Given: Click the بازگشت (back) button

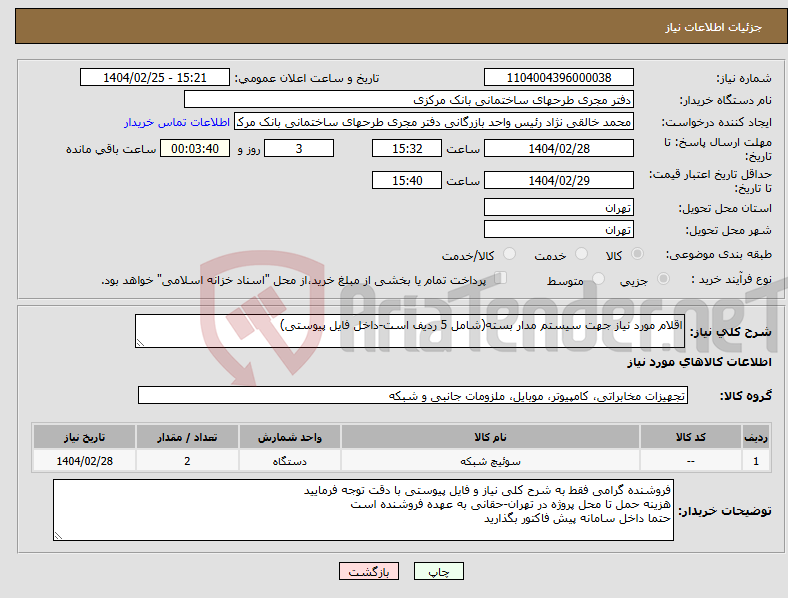Looking at the screenshot, I should point(369,571).
